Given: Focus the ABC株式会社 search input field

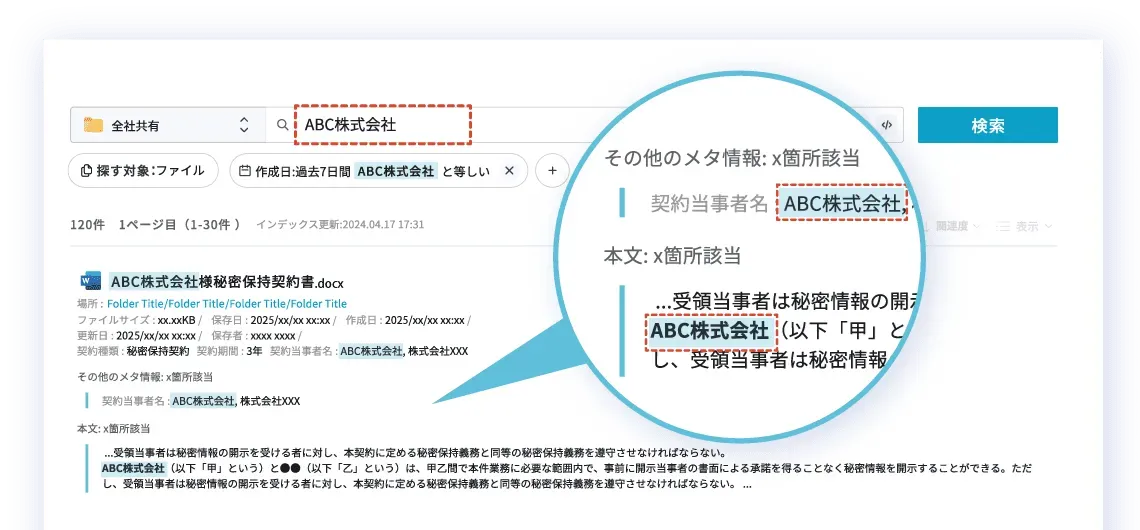Looking at the screenshot, I should [382, 125].
